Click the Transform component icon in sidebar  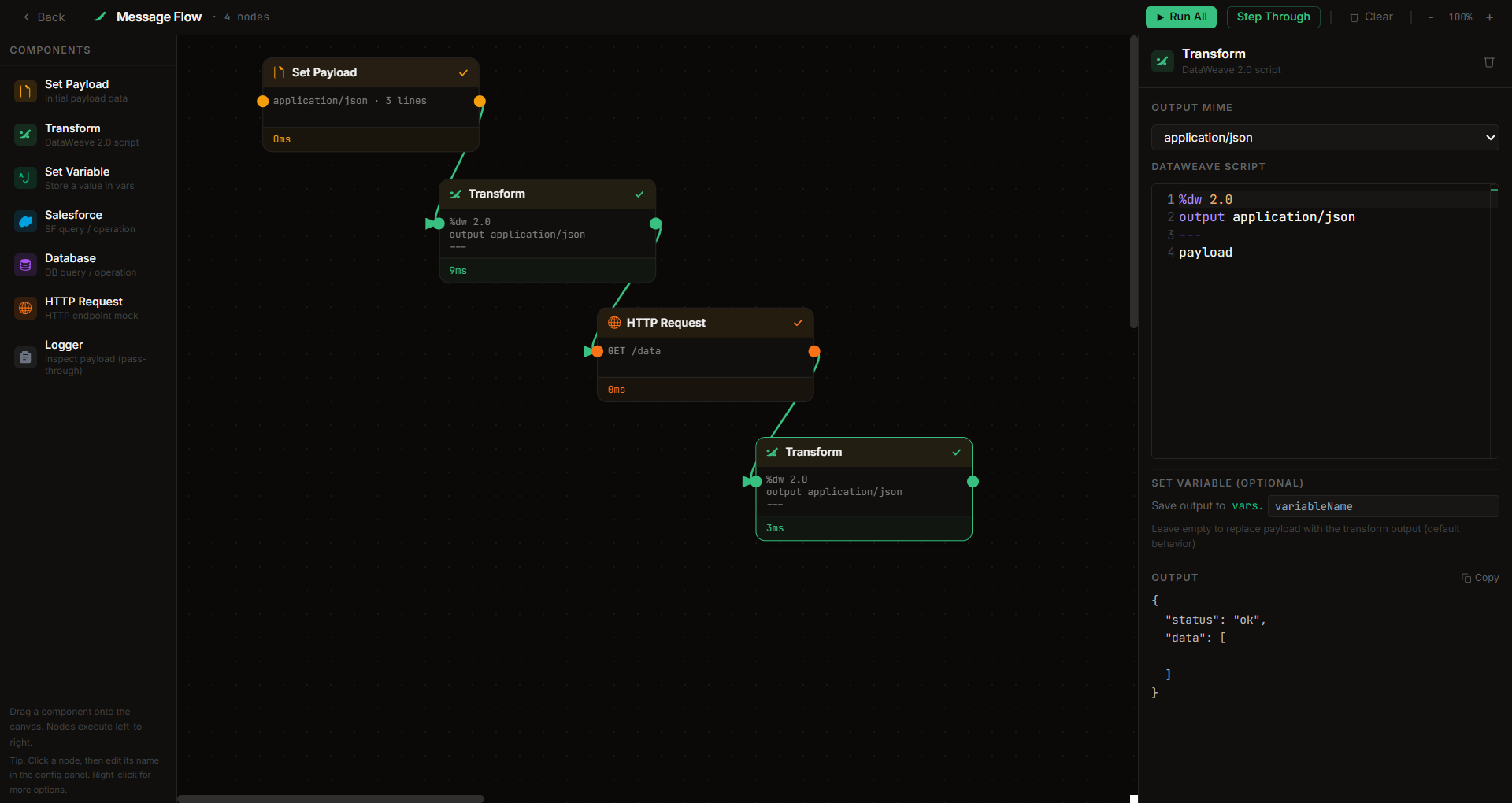coord(25,135)
